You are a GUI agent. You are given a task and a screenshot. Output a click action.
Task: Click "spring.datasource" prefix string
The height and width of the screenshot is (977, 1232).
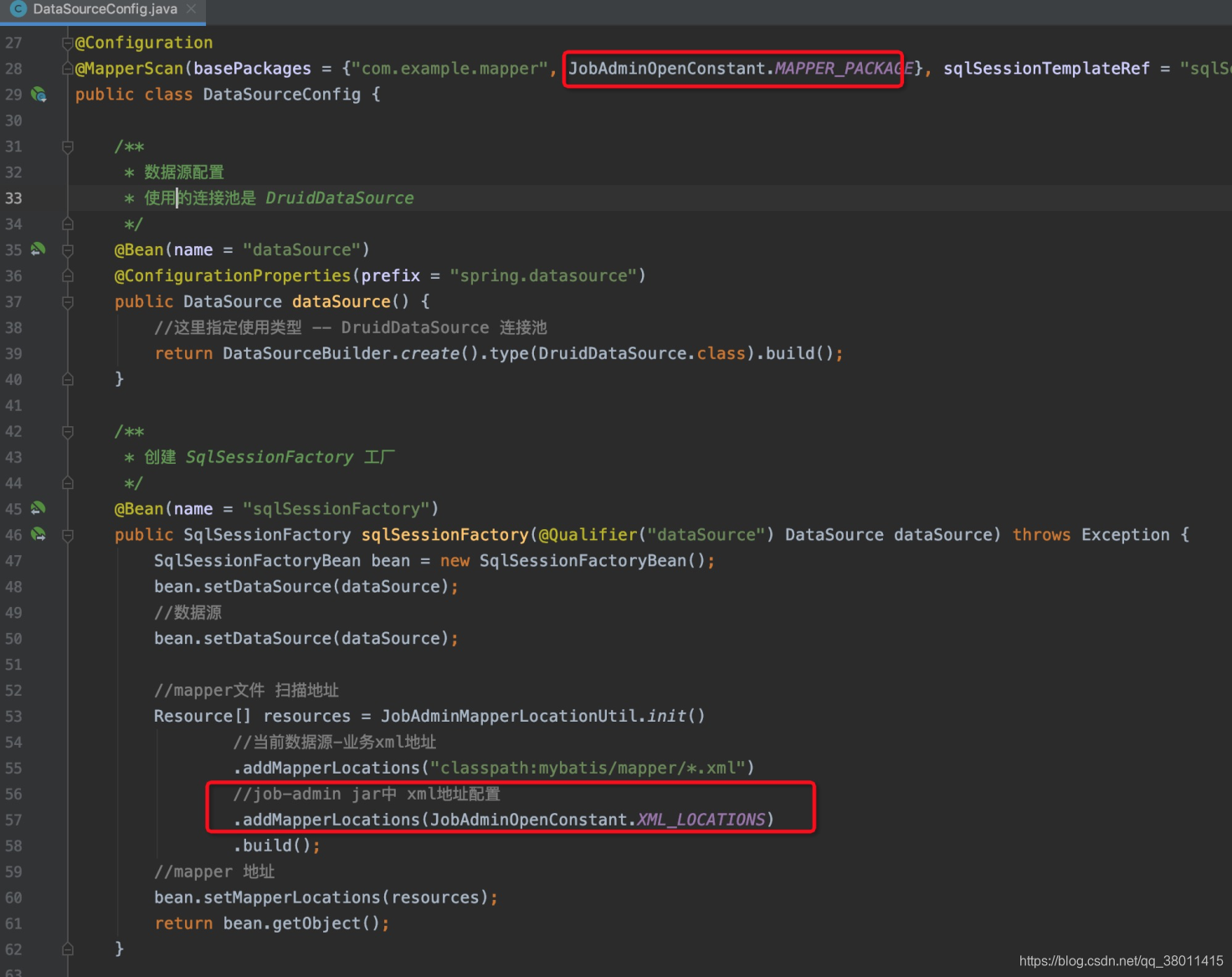coord(543,276)
